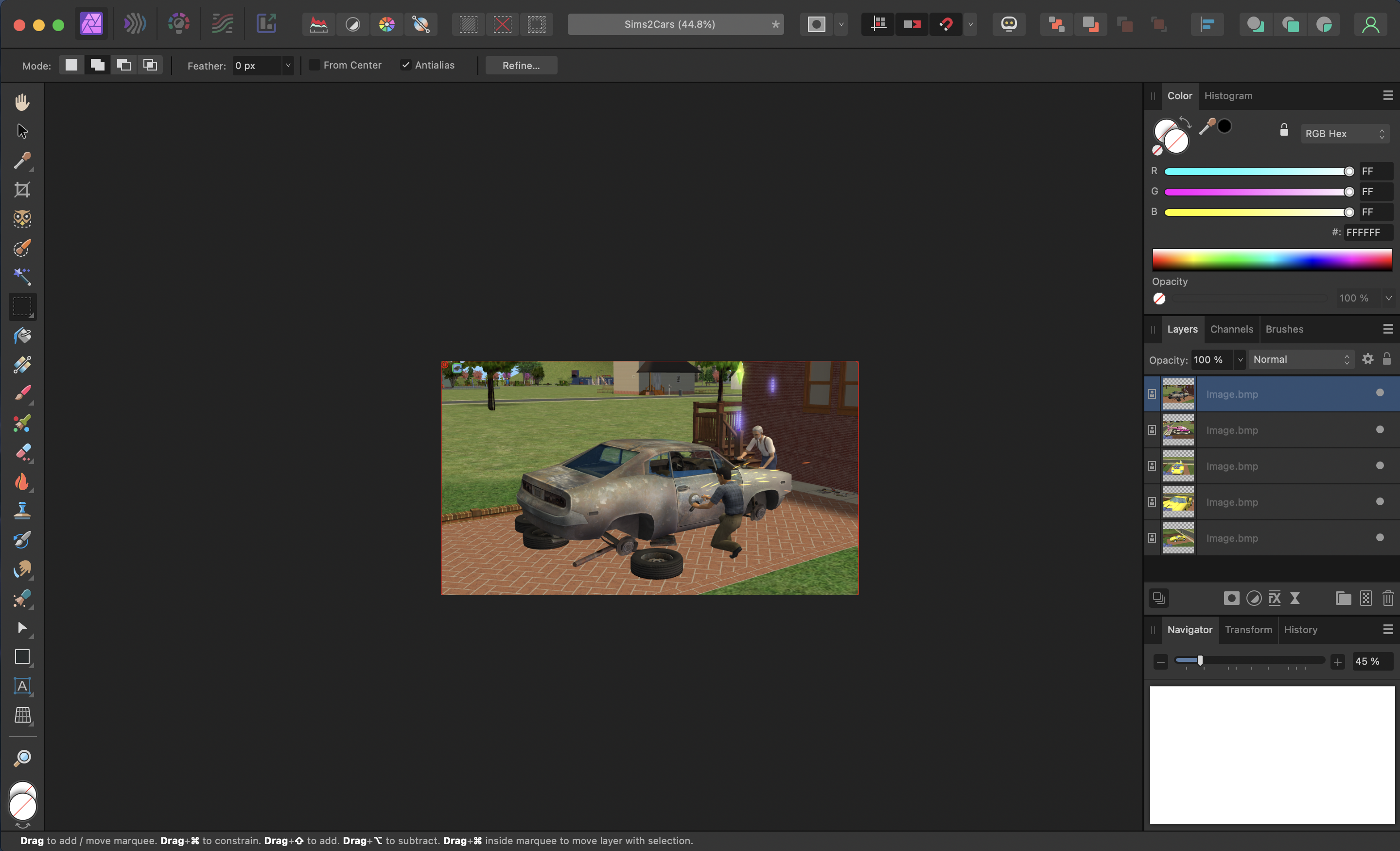Open the account profile icon
This screenshot has width=1400, height=851.
pyautogui.click(x=1370, y=24)
